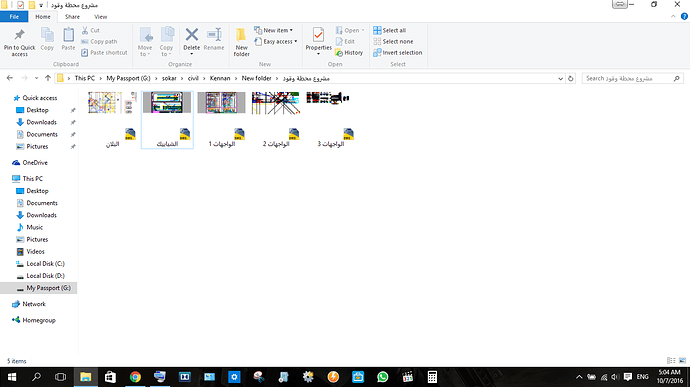Click the Forward navigation arrow

click(x=24, y=78)
